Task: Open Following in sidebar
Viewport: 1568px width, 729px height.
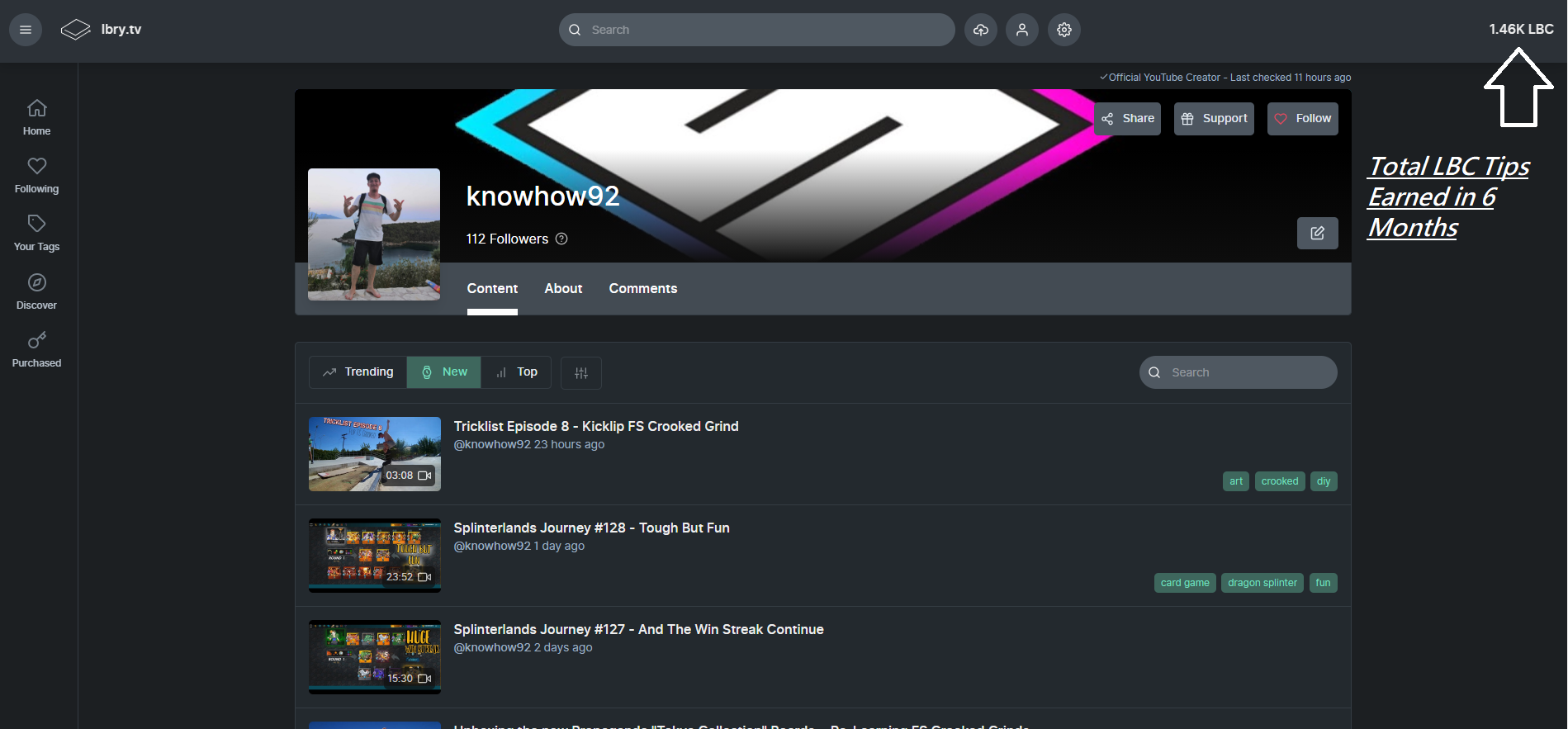Action: pyautogui.click(x=37, y=176)
